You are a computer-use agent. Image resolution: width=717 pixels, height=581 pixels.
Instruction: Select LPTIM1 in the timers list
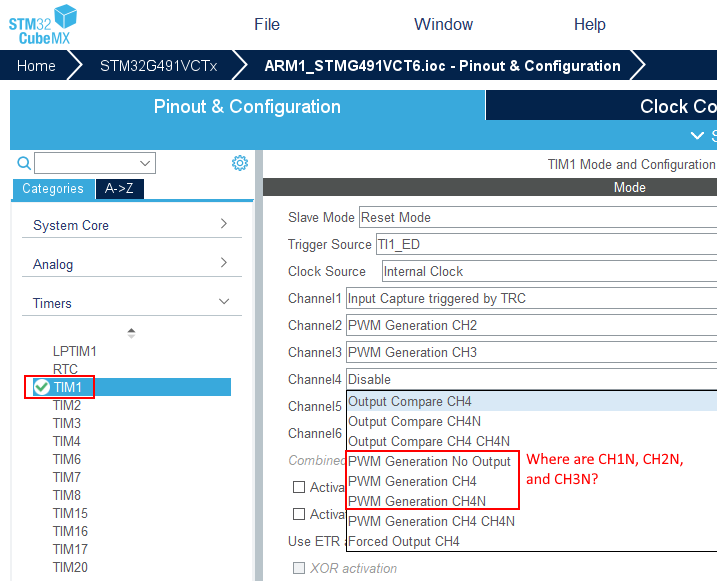(x=75, y=351)
